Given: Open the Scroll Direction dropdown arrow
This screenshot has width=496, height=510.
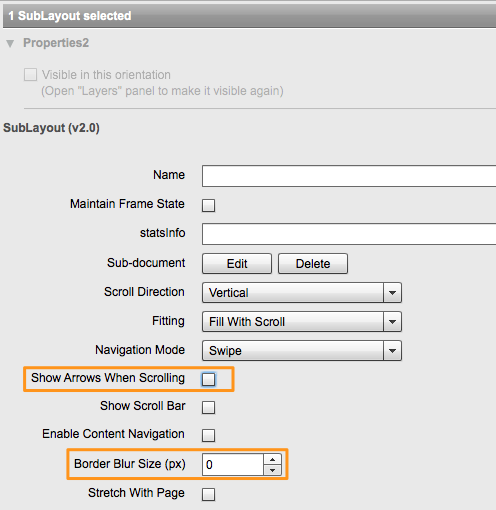Looking at the screenshot, I should (x=392, y=293).
